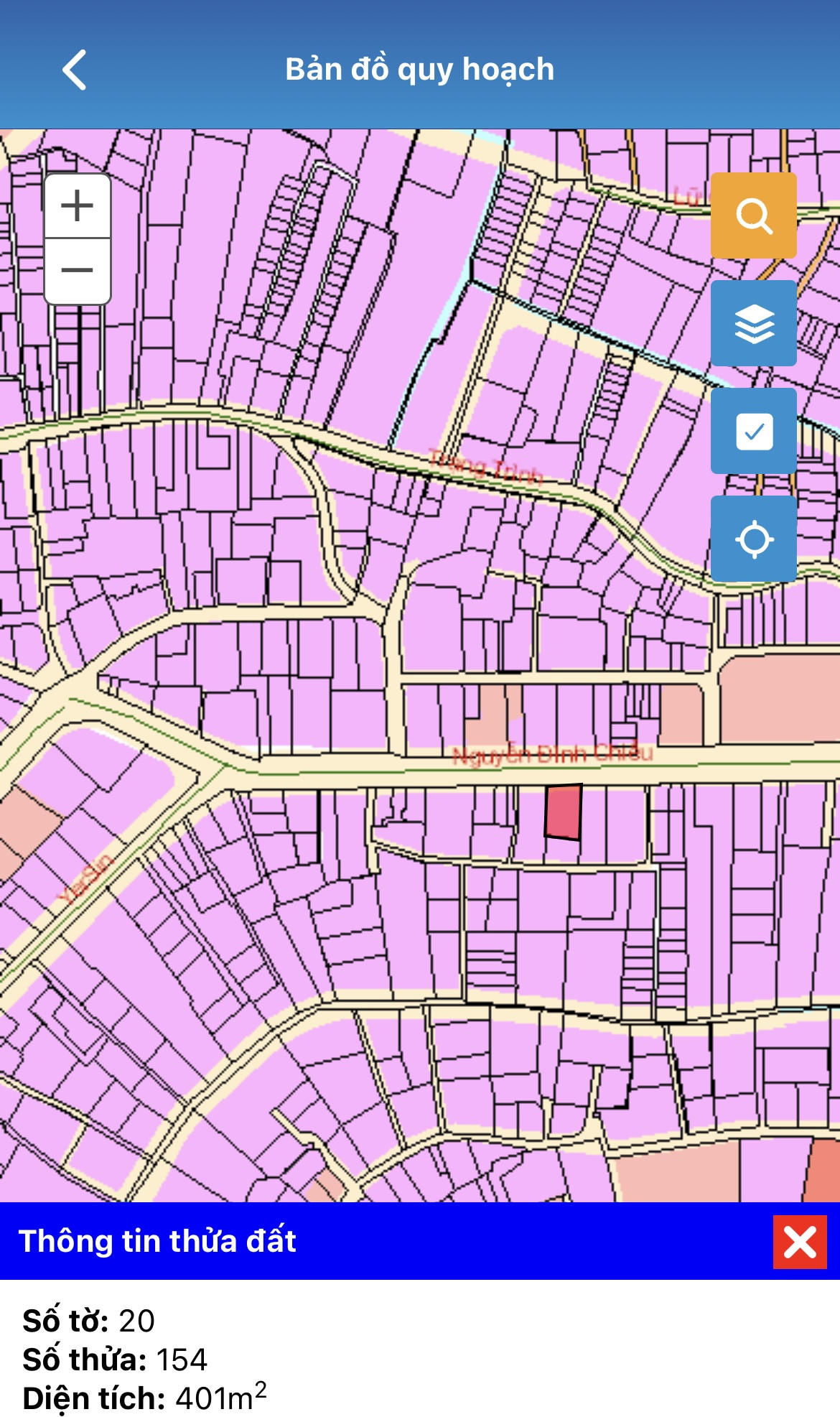Open the map layers selector
Viewport: 840px width, 1417px height.
(x=753, y=323)
